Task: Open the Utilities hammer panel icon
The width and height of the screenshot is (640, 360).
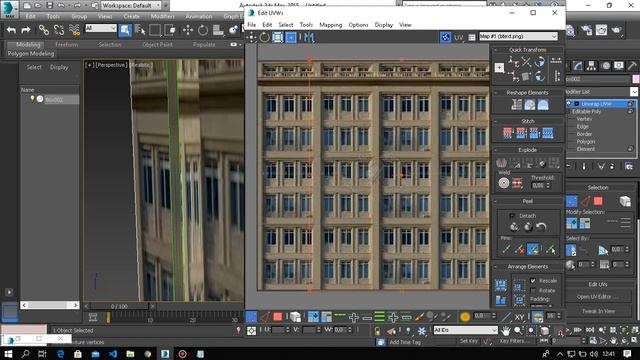Action: pos(632,66)
